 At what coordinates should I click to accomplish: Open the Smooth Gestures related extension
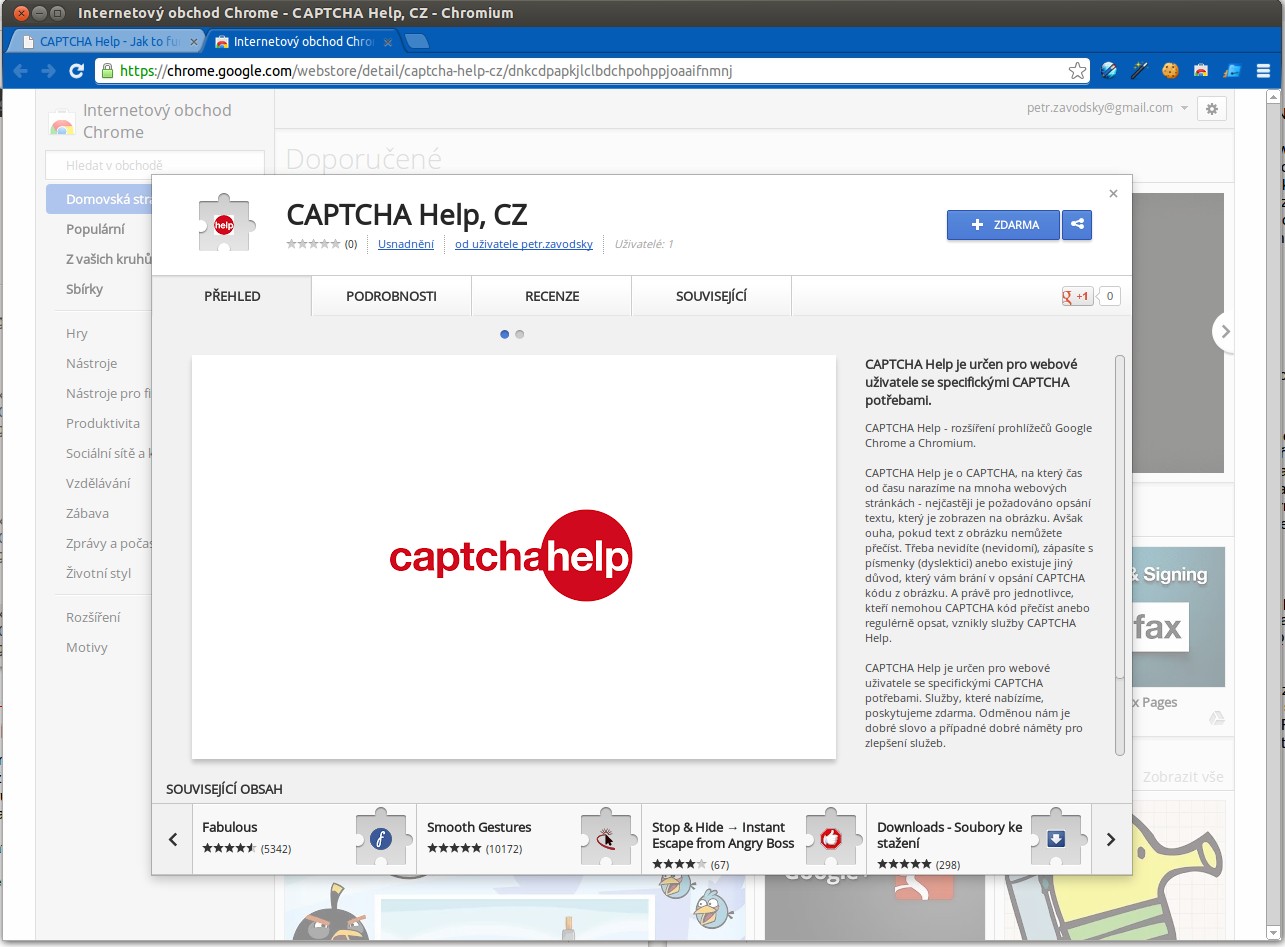[529, 839]
